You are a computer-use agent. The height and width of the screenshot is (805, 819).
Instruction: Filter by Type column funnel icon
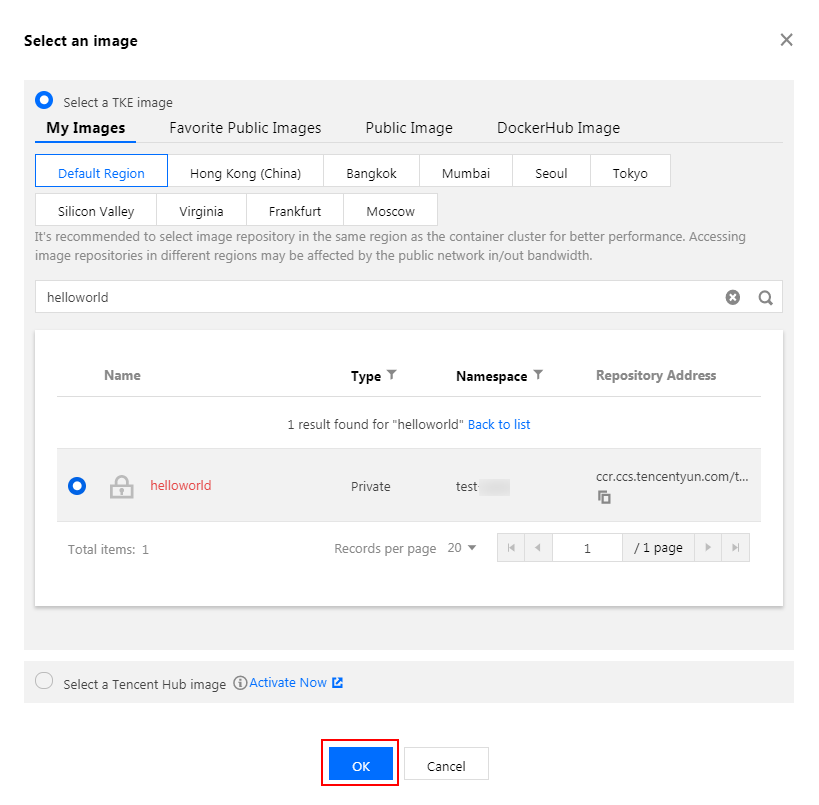[x=392, y=375]
